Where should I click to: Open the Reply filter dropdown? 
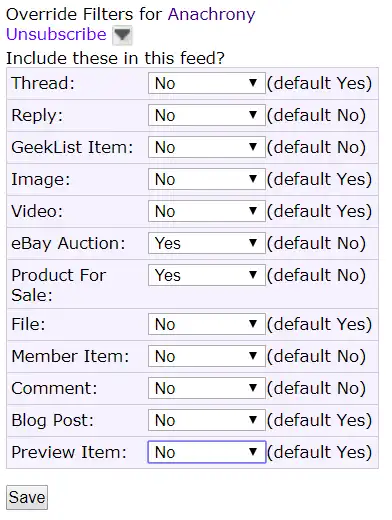[x=207, y=115]
